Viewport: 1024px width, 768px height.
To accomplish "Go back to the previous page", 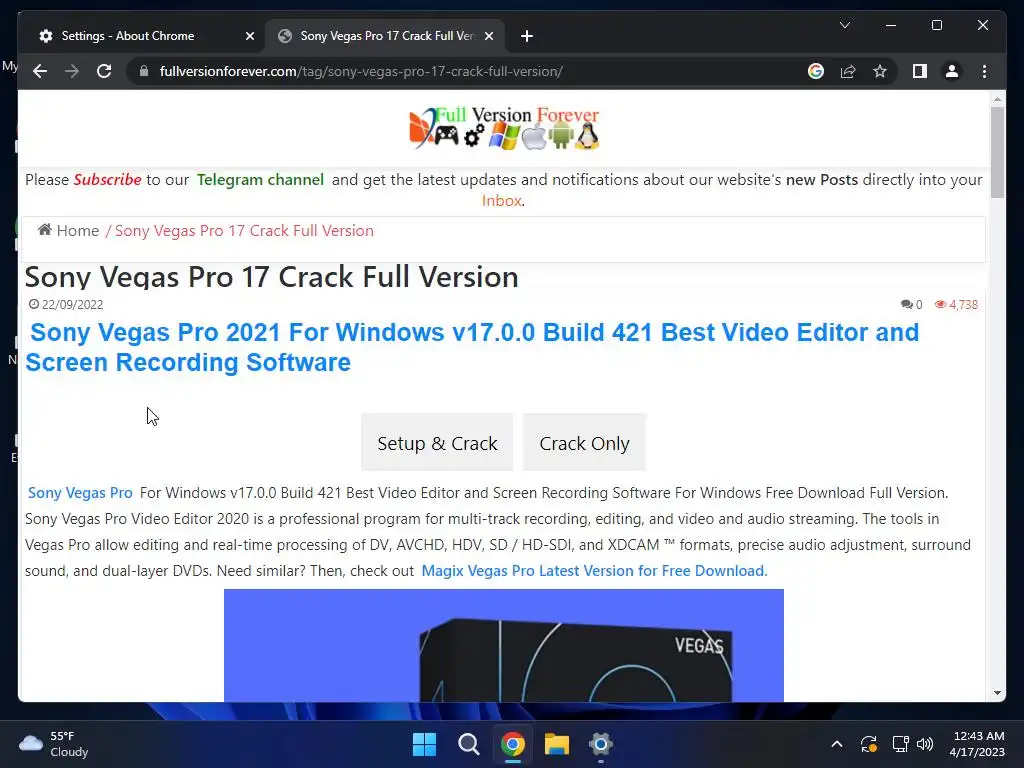I will coord(40,71).
